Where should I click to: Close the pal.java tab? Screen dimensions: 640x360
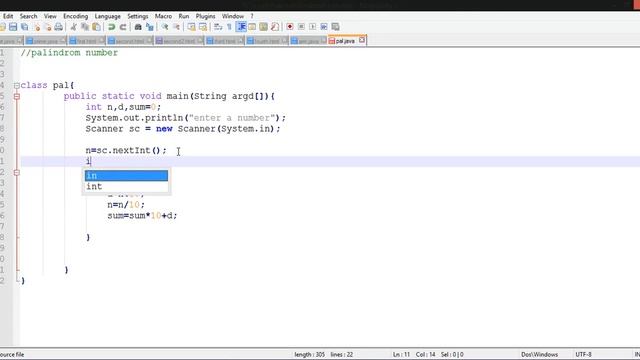pyautogui.click(x=362, y=40)
